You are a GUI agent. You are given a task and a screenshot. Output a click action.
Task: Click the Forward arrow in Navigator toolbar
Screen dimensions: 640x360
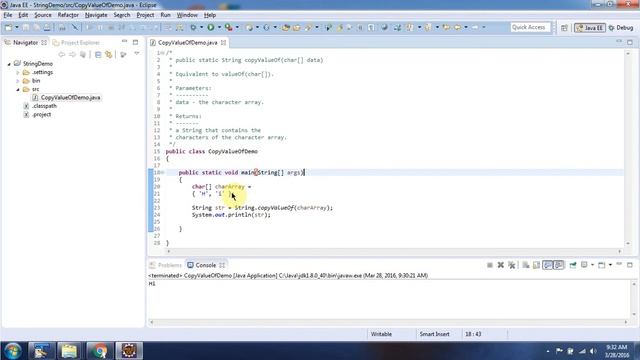[72, 54]
